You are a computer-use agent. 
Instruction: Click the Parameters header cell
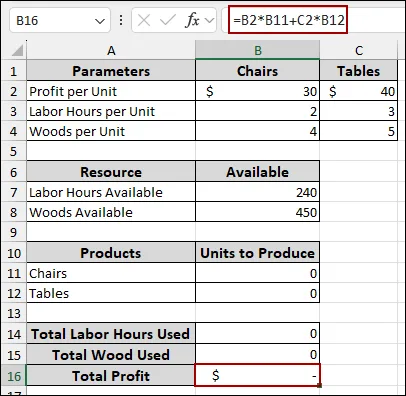[111, 71]
